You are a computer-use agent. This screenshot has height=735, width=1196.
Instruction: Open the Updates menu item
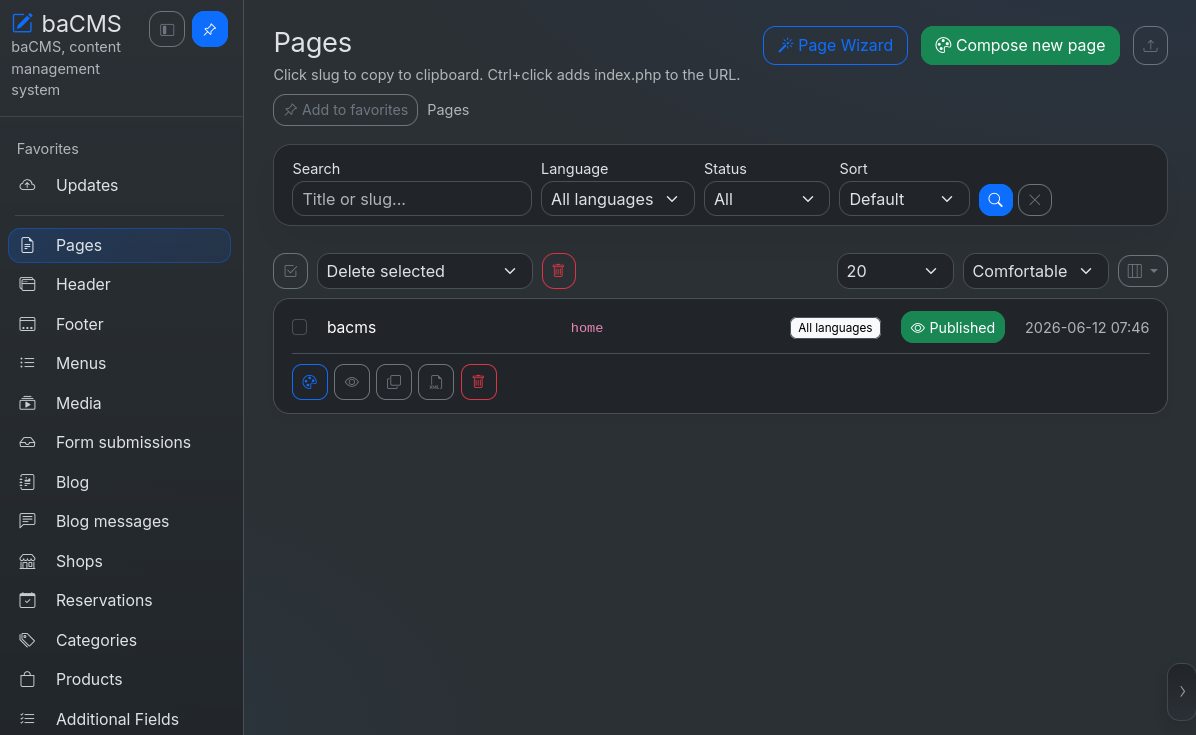119,185
